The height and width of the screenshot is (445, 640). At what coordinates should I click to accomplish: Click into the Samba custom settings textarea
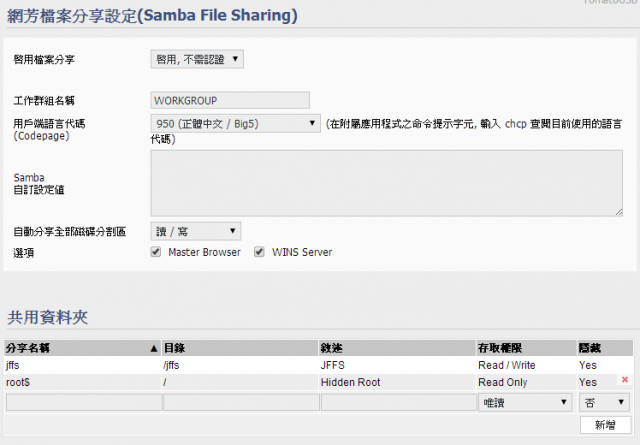point(387,183)
